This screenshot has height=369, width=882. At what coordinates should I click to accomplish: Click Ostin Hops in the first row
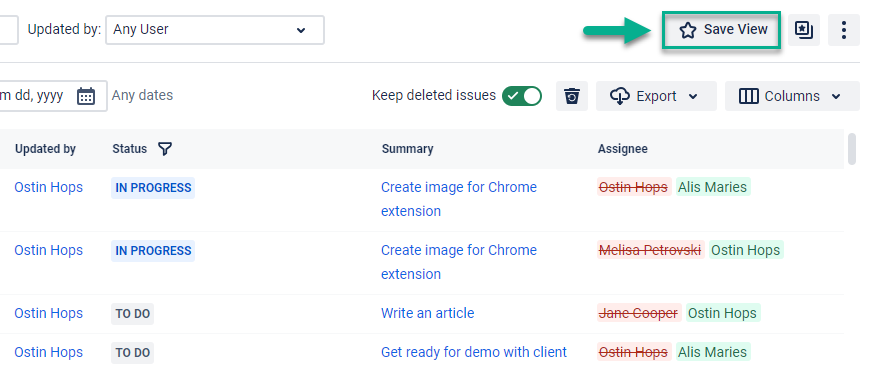(x=48, y=187)
